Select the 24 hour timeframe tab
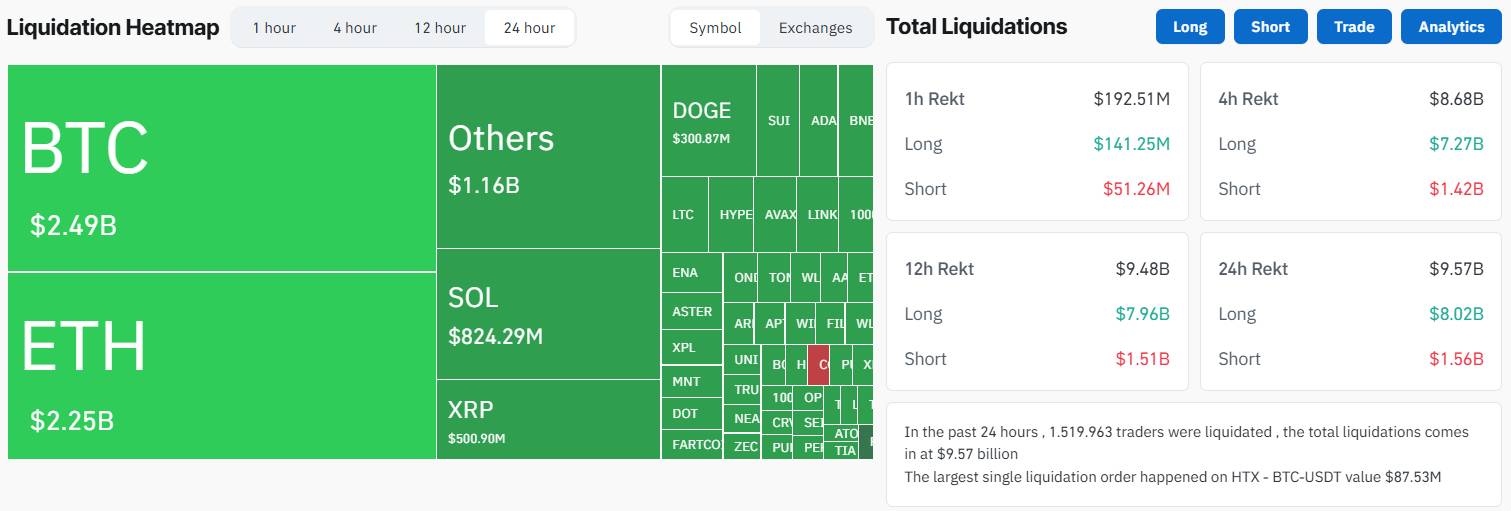Viewport: 1511px width, 511px height. pos(529,28)
